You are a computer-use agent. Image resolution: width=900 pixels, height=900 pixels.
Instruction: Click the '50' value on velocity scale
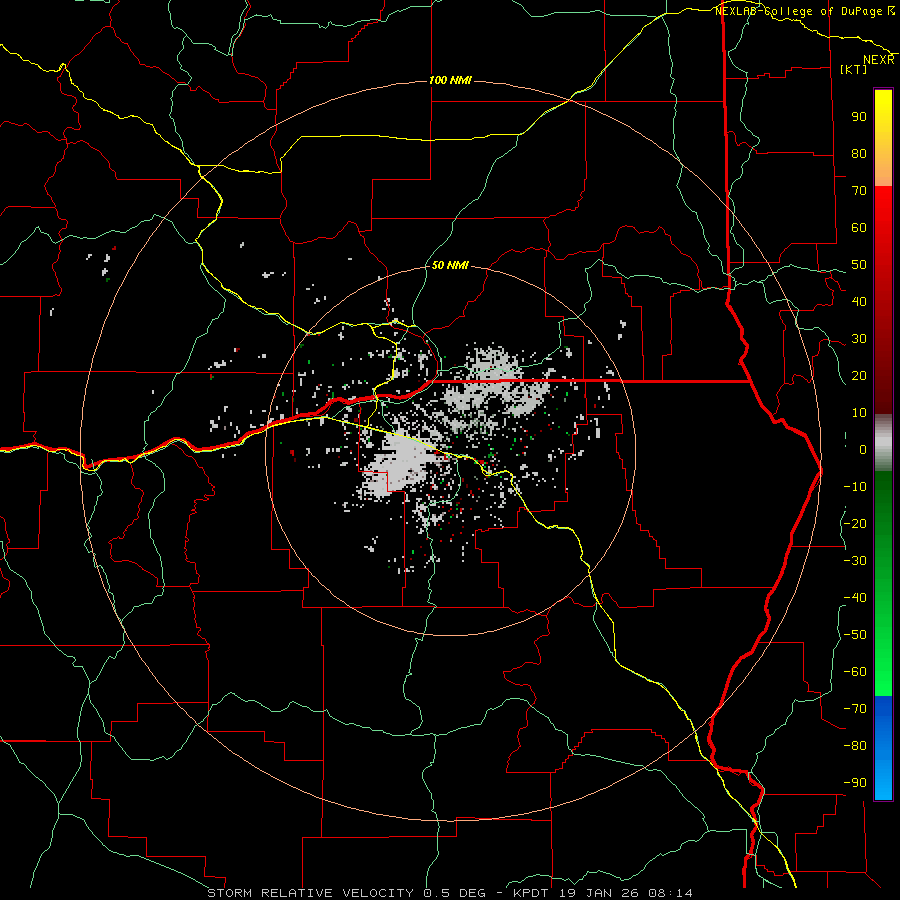[859, 265]
